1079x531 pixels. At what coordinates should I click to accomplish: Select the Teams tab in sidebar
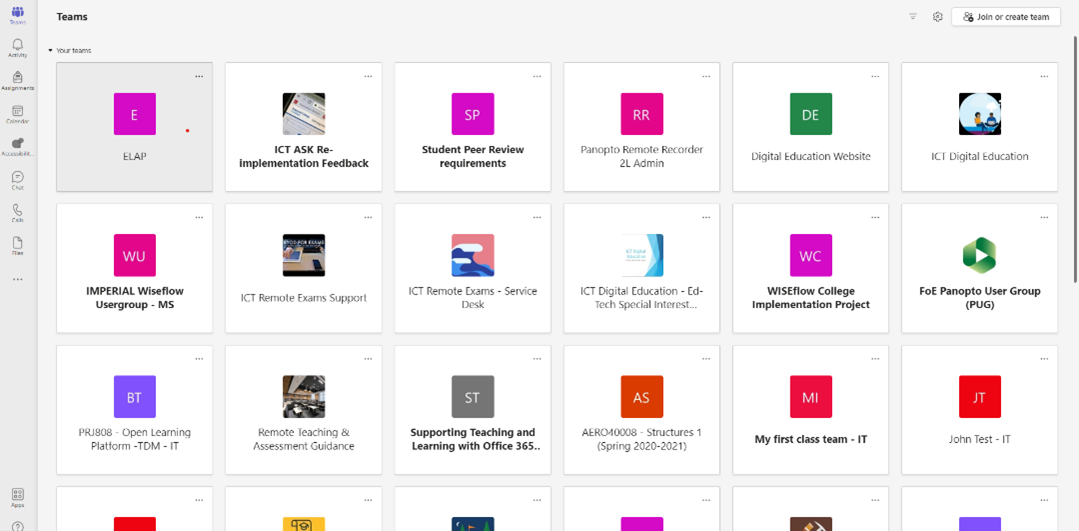pos(17,14)
